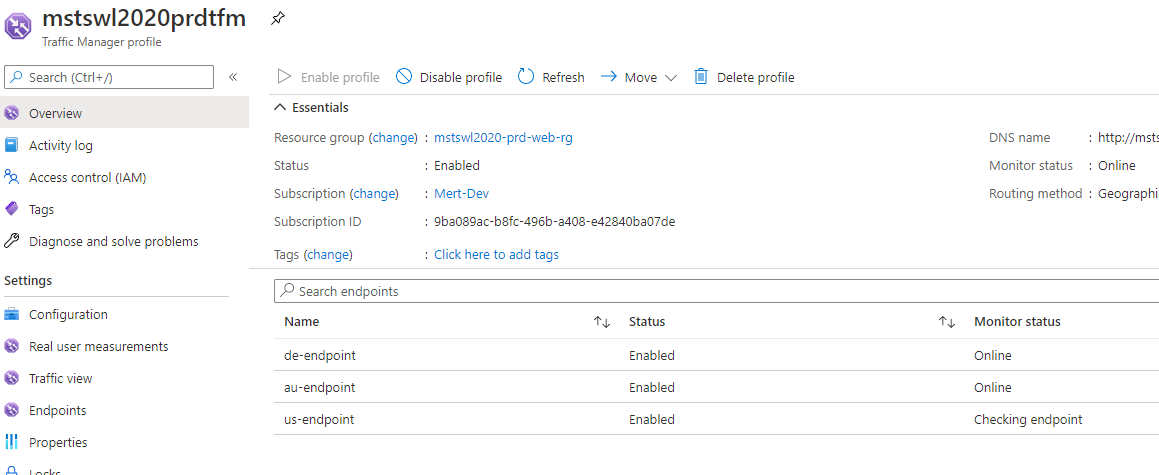Screen dimensions: 1159x475
Task: Click the Settings section heading
Action: coord(28,281)
